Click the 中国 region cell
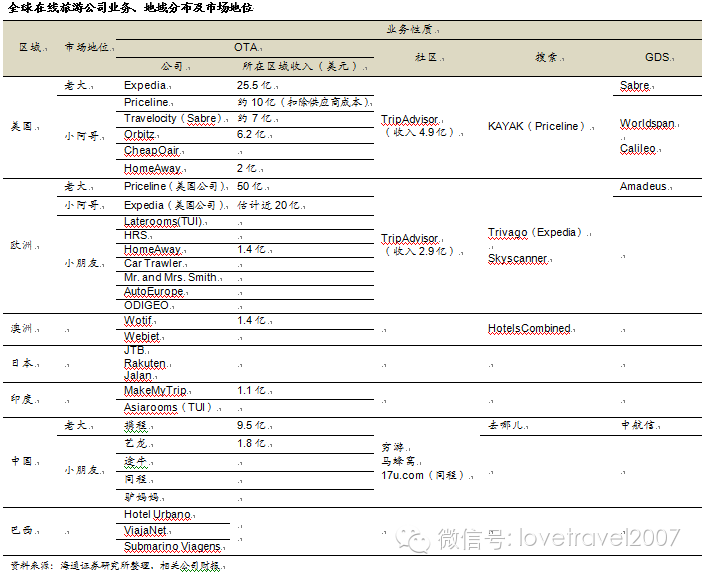The width and height of the screenshot is (703, 575). (22, 461)
